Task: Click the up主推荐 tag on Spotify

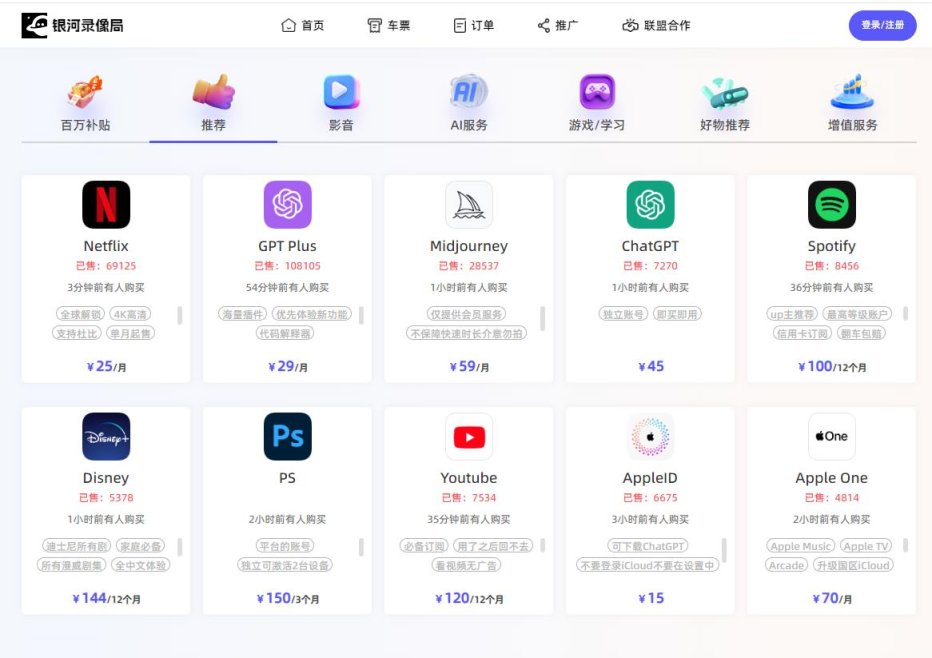Action: 792,314
